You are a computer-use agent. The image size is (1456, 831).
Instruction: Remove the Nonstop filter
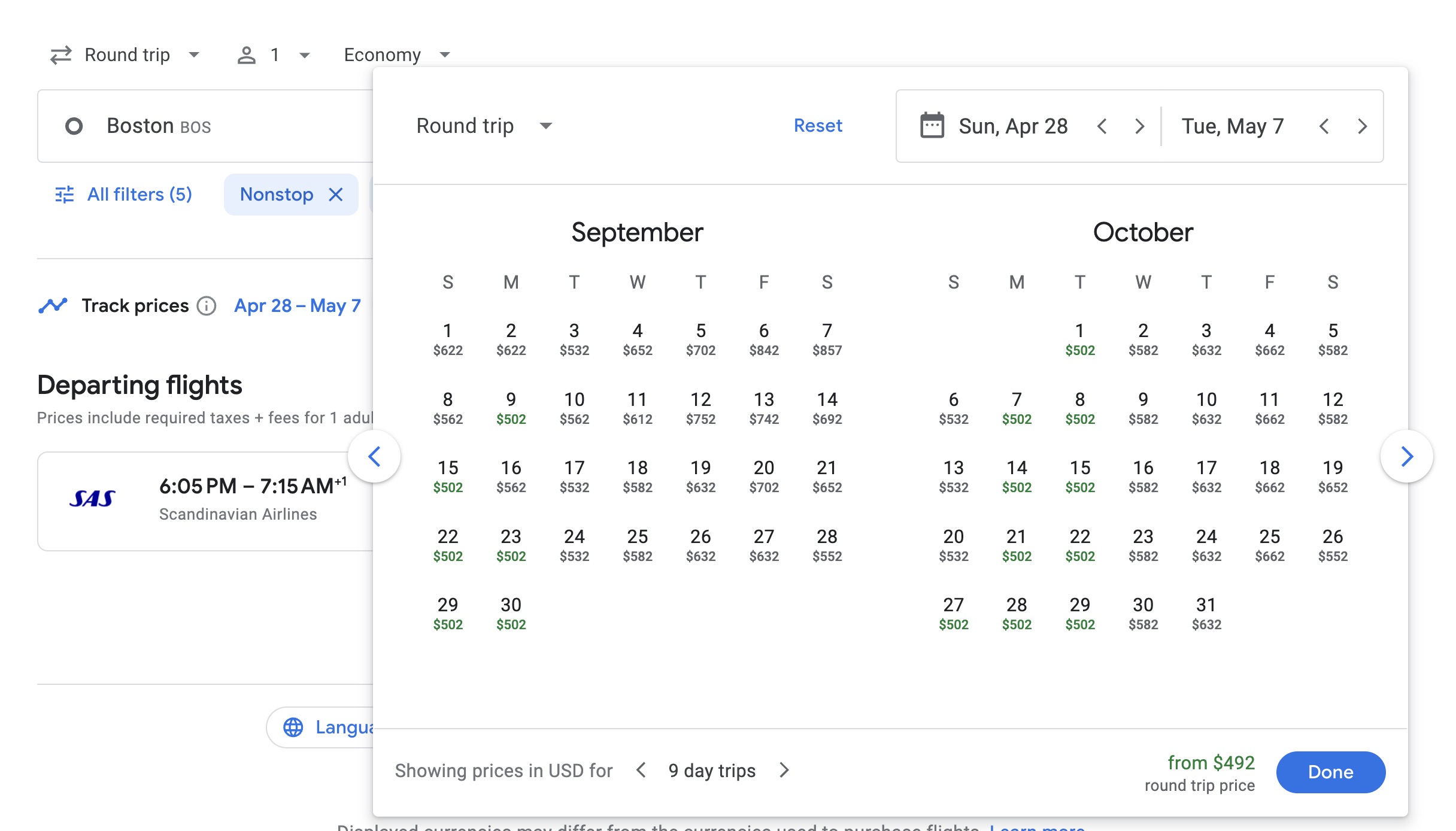(x=336, y=194)
